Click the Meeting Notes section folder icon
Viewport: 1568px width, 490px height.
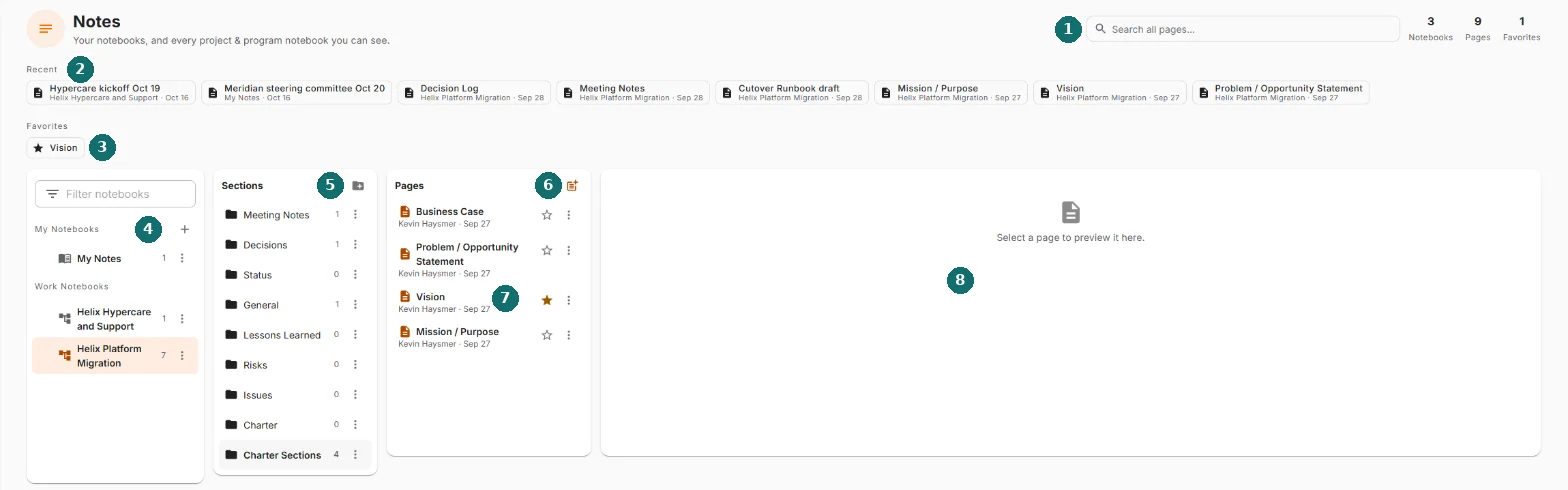[x=232, y=214]
